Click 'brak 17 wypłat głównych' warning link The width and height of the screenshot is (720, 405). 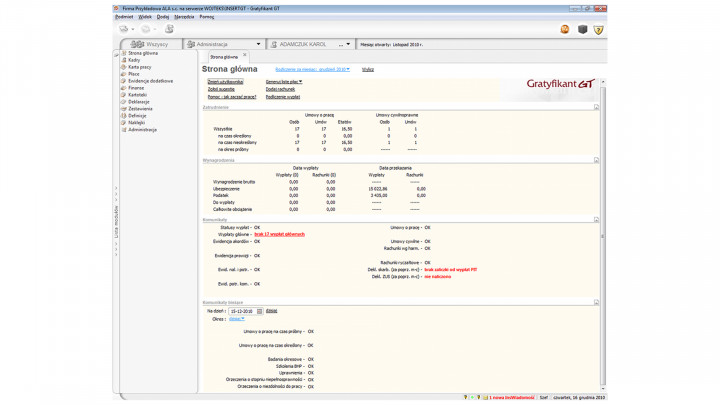279,234
